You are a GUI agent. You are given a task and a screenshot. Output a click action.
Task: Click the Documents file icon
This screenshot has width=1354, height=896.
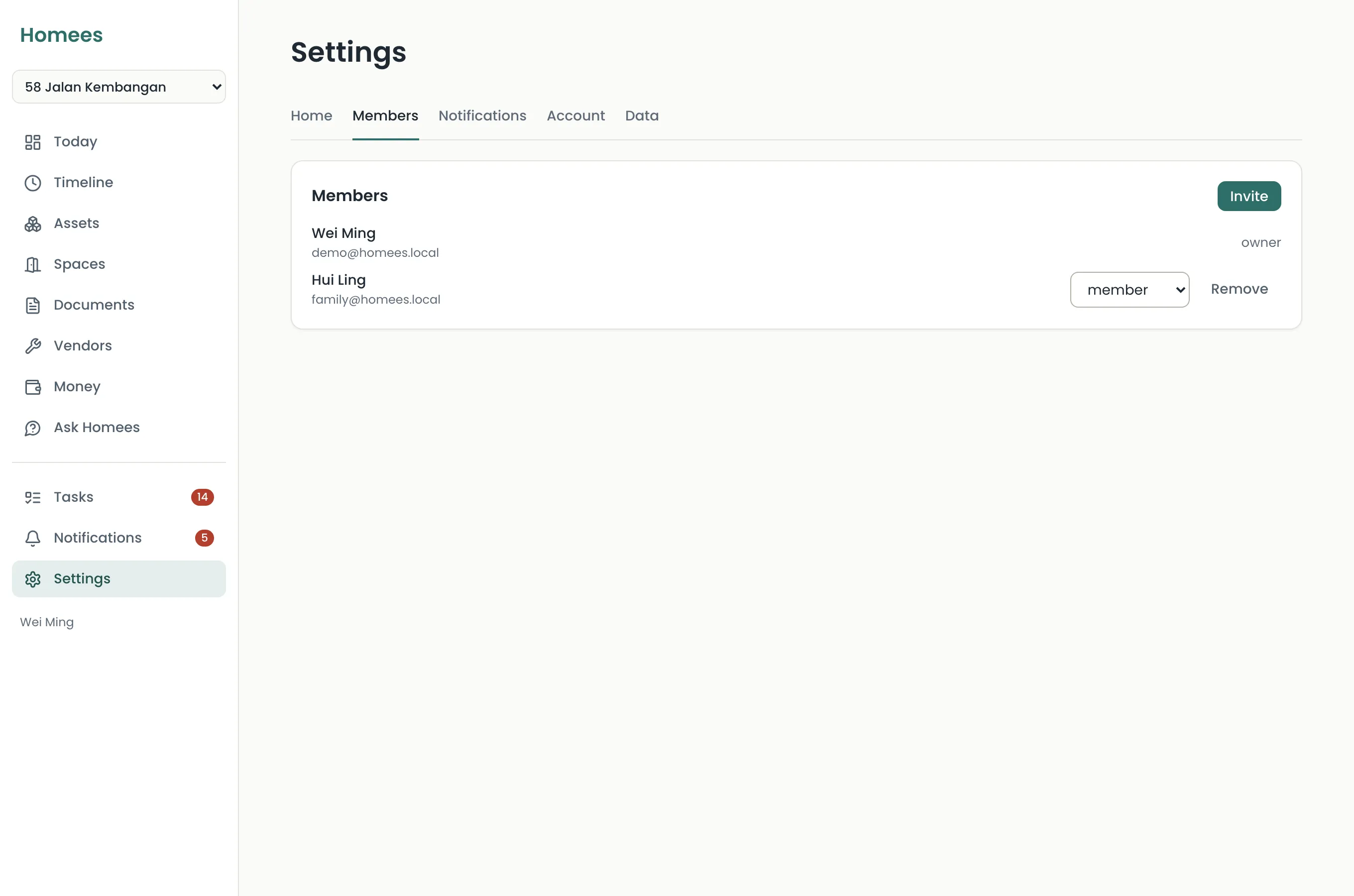[32, 306]
